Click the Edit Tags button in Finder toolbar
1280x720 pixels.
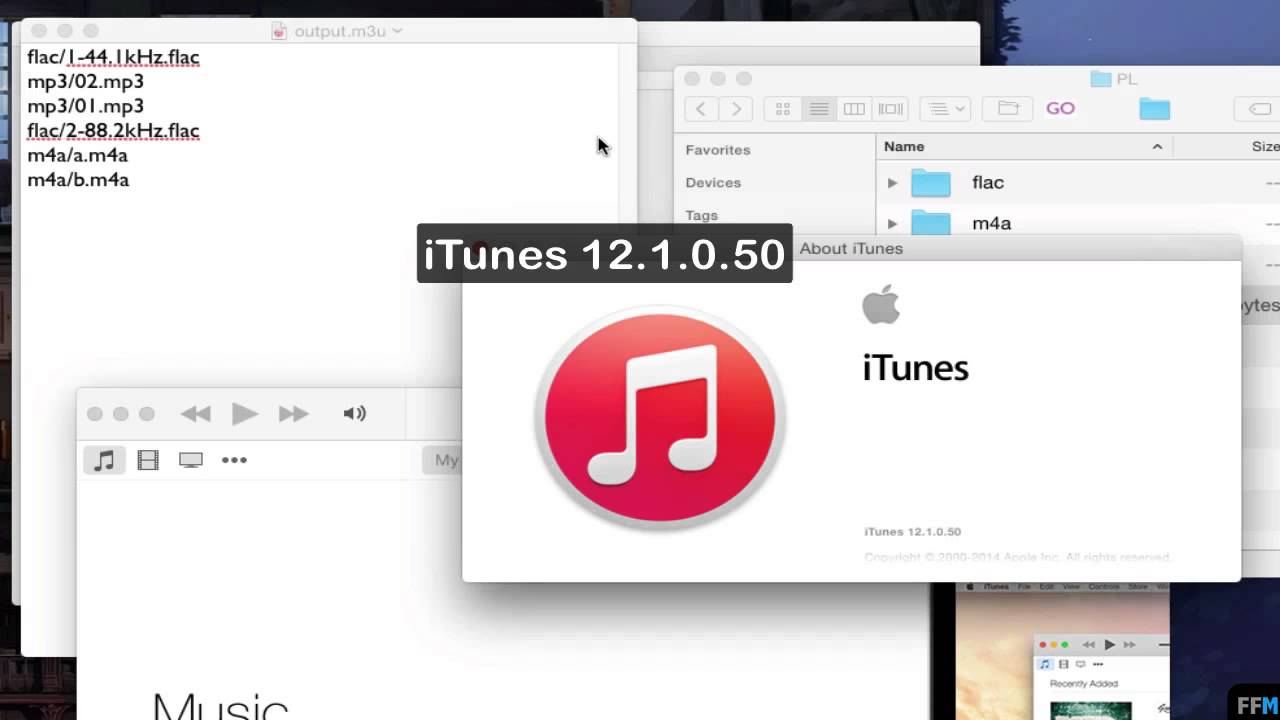[x=1258, y=109]
